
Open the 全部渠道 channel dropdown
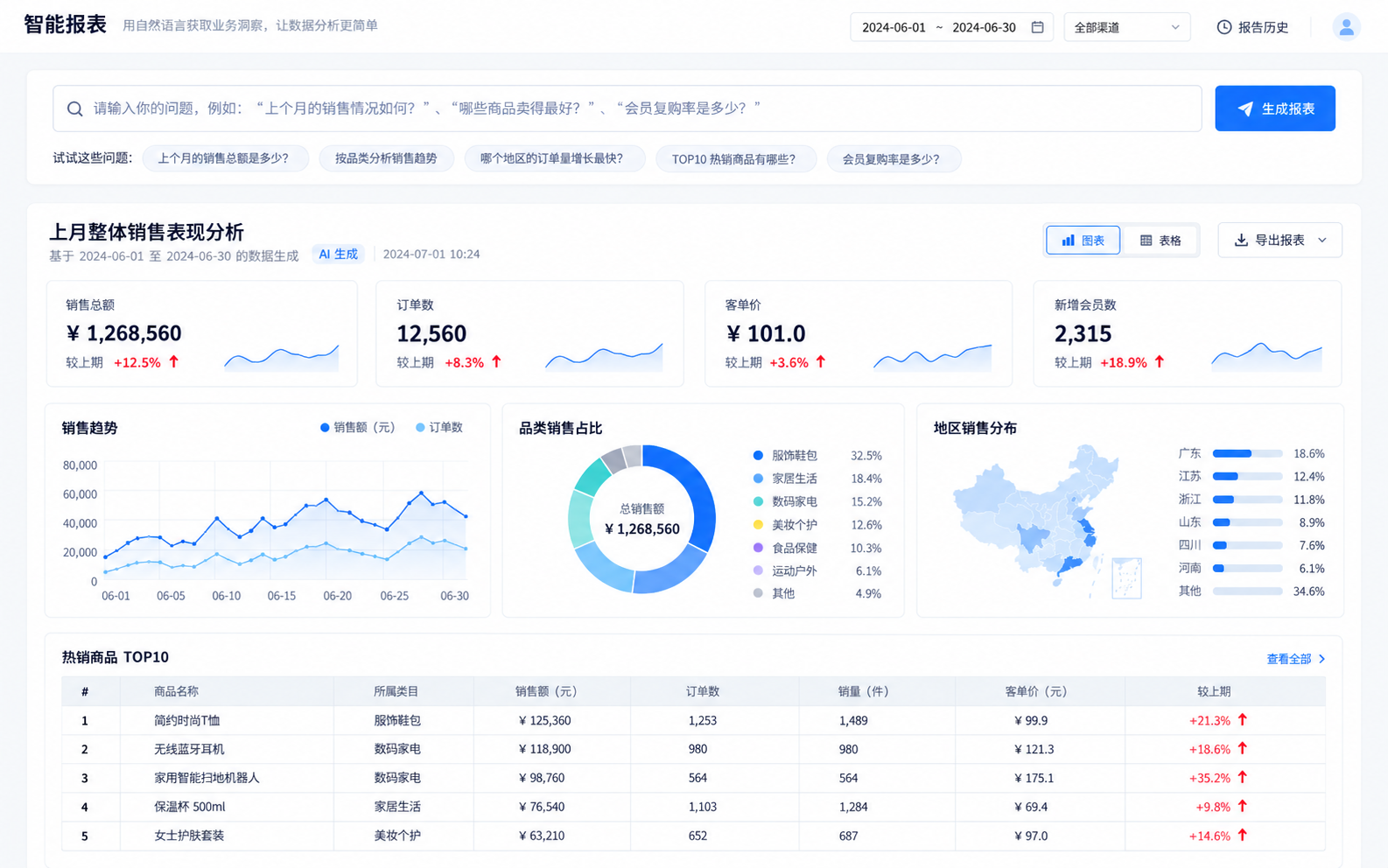tap(1127, 27)
